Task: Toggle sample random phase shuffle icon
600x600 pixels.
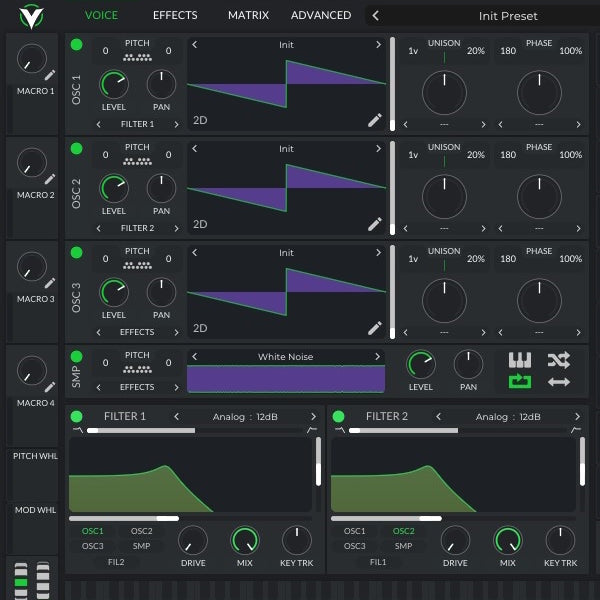Action: pyautogui.click(x=559, y=360)
